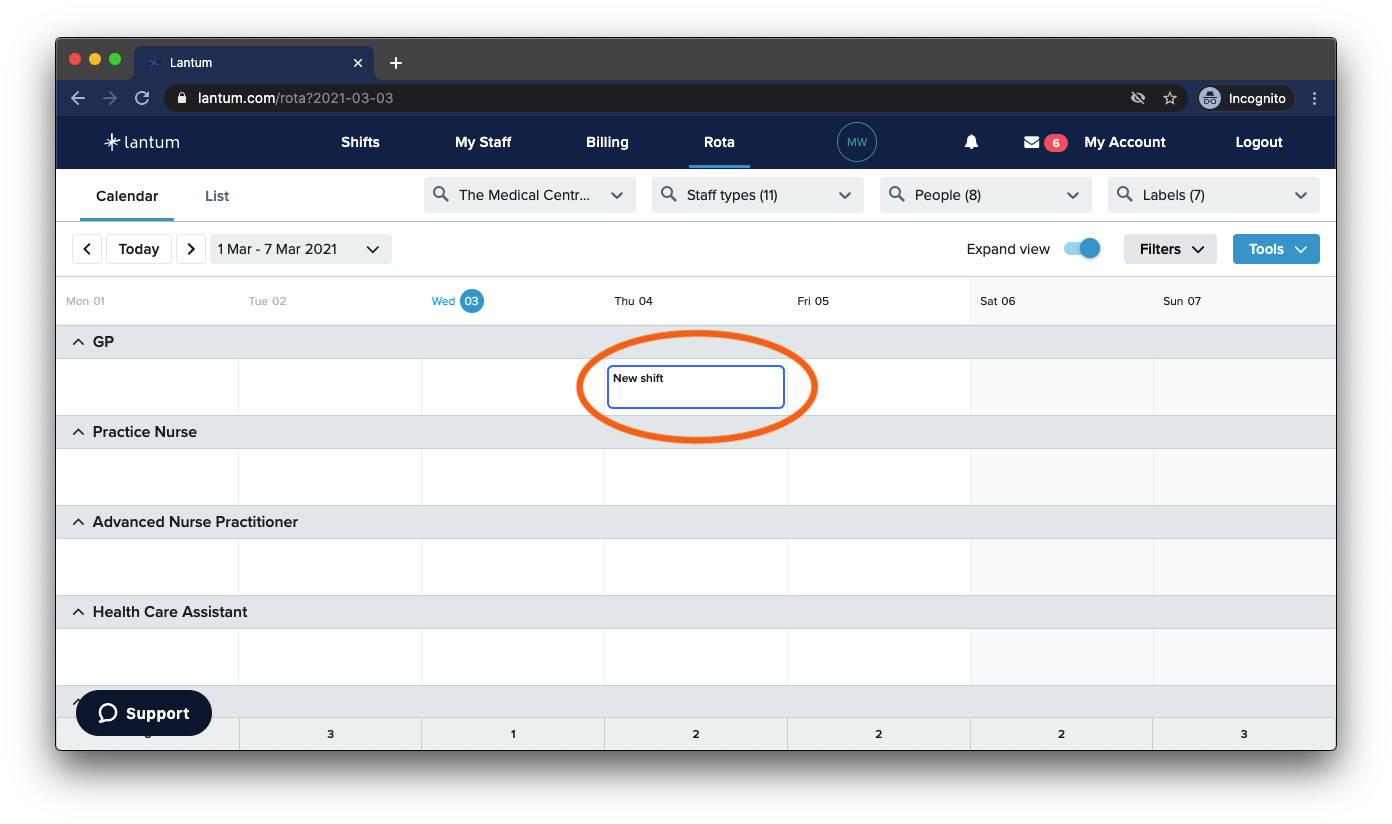This screenshot has width=1392, height=824.
Task: Open a new browser tab
Action: [396, 63]
